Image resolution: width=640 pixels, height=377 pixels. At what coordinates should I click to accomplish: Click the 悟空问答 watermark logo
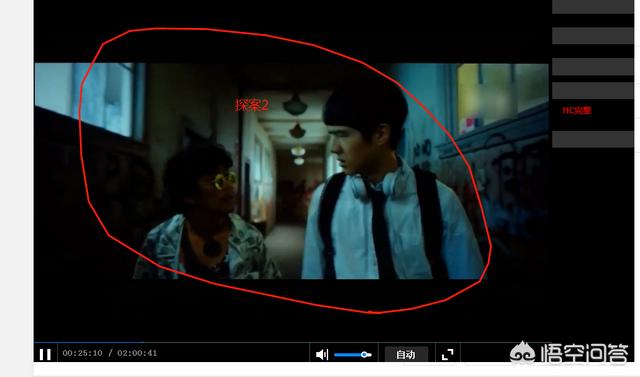[x=522, y=353]
